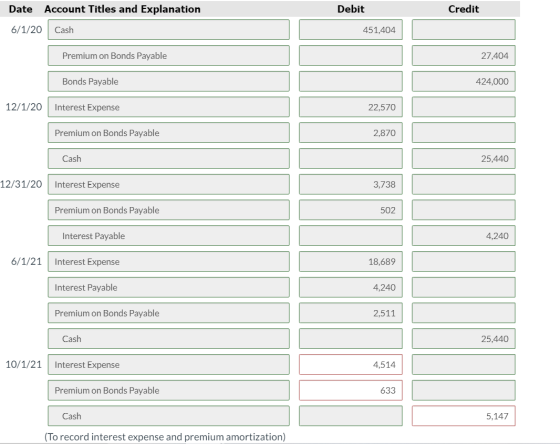Select the Premium on Bonds Payable field with debit 2,511
This screenshot has height=444, width=560.
click(x=169, y=313)
